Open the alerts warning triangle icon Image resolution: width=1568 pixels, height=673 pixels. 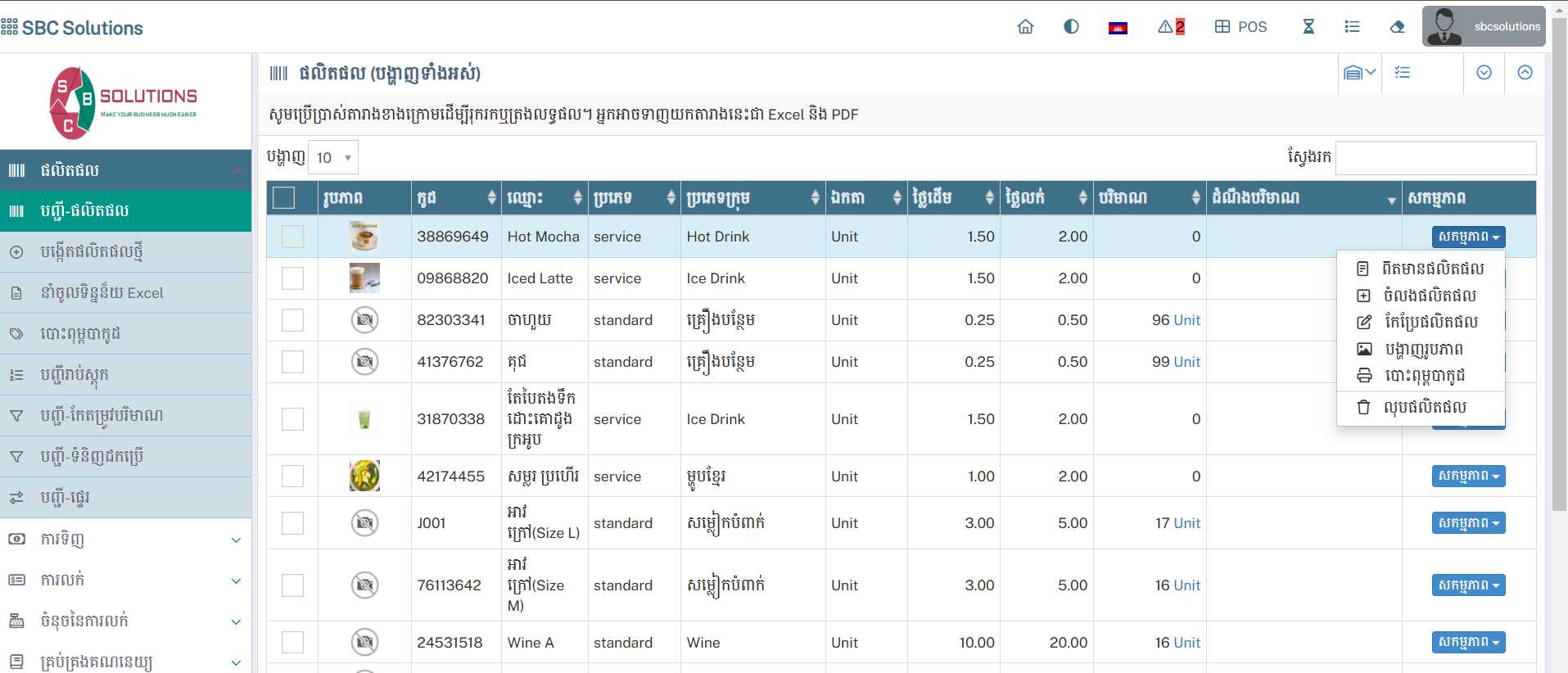[1170, 27]
